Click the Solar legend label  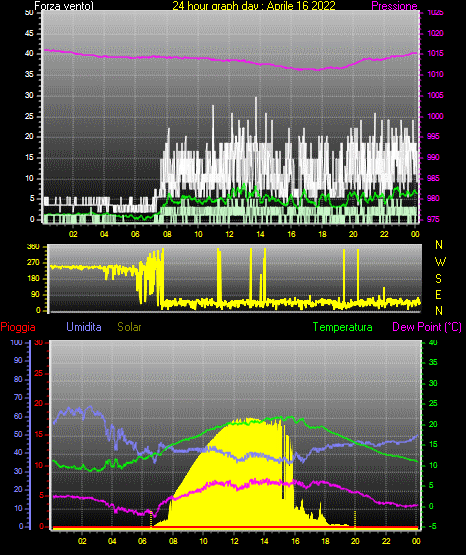[x=129, y=327]
